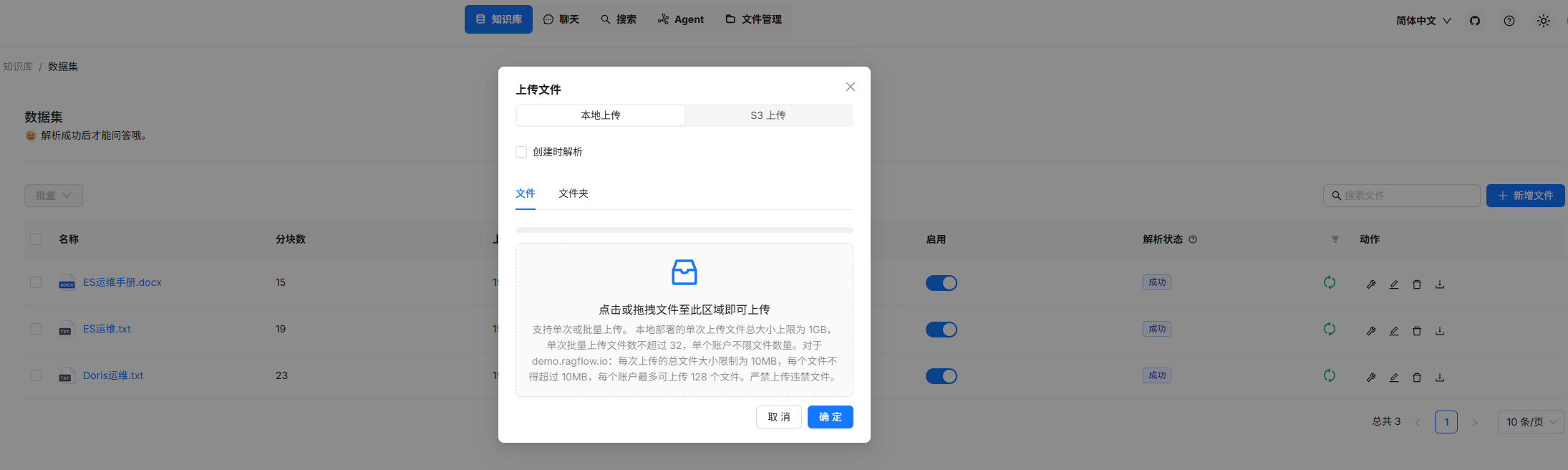The height and width of the screenshot is (470, 1568).
Task: Click the horizontal progress bar above the drop zone
Action: pyautogui.click(x=684, y=230)
